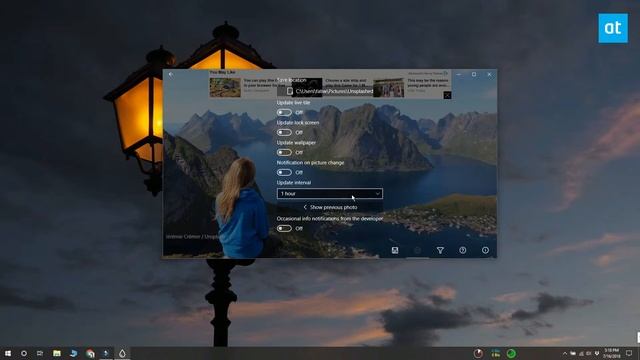Toggle Occasional info notifications from the developer

pos(284,228)
